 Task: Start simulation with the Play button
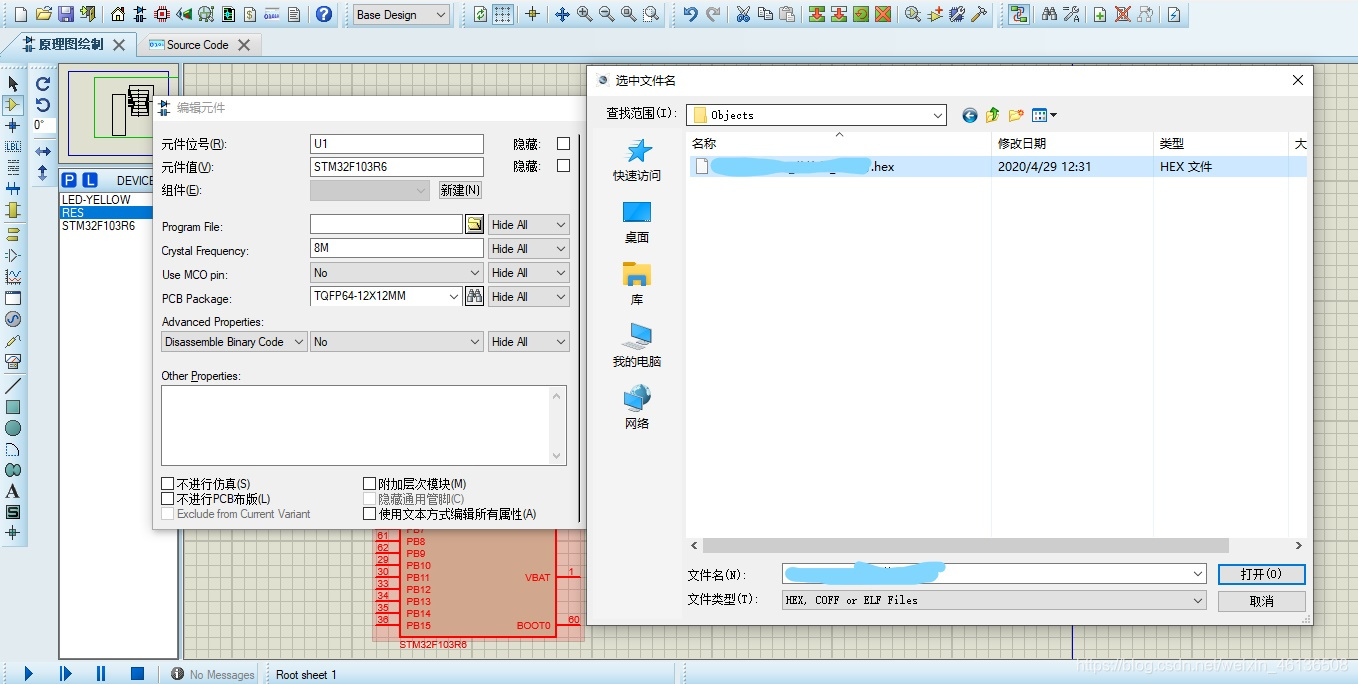click(x=29, y=674)
